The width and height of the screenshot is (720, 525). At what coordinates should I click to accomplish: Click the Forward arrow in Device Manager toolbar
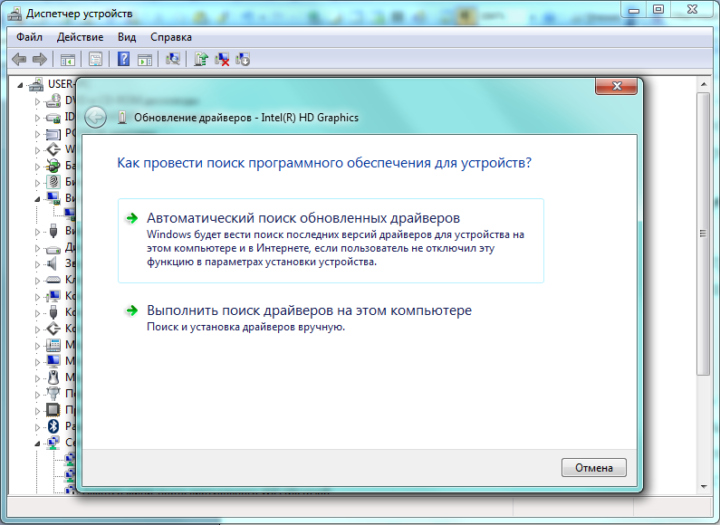pos(40,59)
